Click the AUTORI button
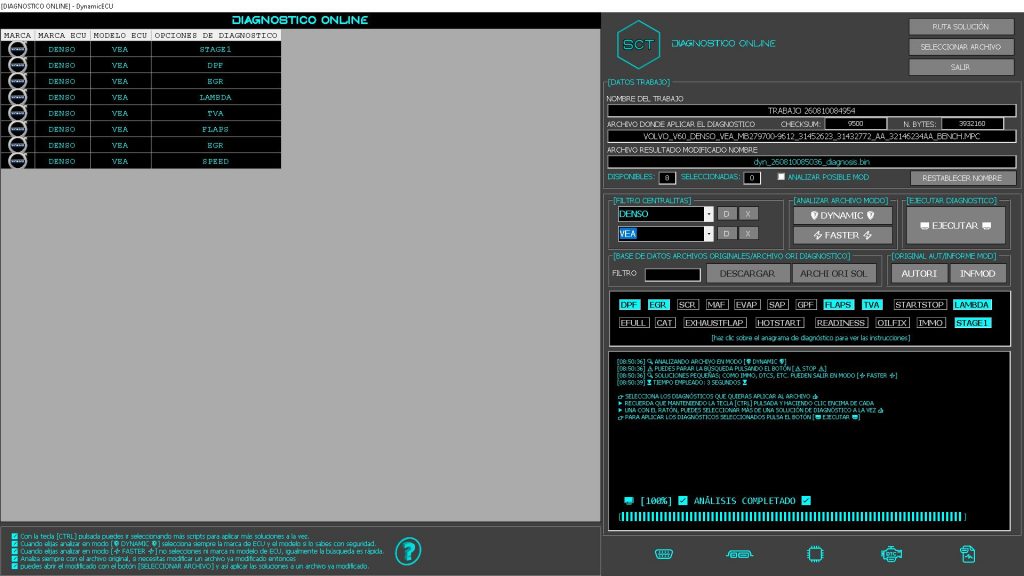Image resolution: width=1024 pixels, height=576 pixels. 919,274
